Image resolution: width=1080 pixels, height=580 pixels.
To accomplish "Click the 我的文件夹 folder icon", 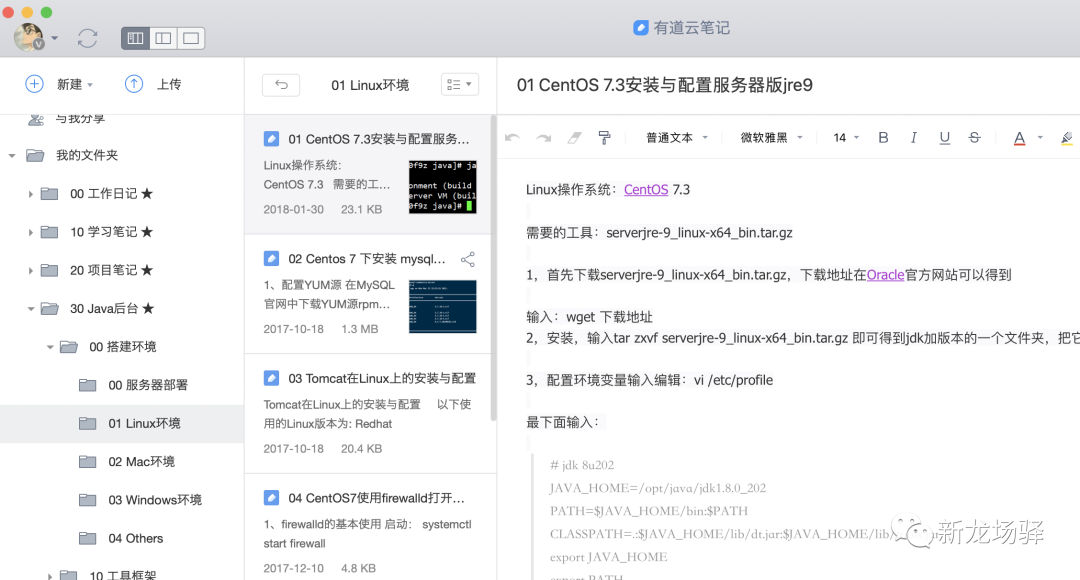I will (x=35, y=155).
